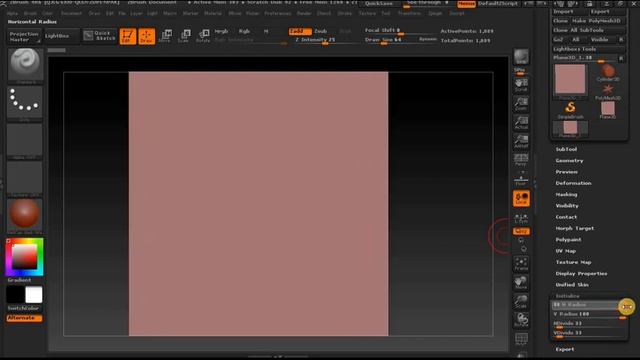Click the Gradient button
Viewport: 640px width, 360px height.
pyautogui.click(x=19, y=280)
